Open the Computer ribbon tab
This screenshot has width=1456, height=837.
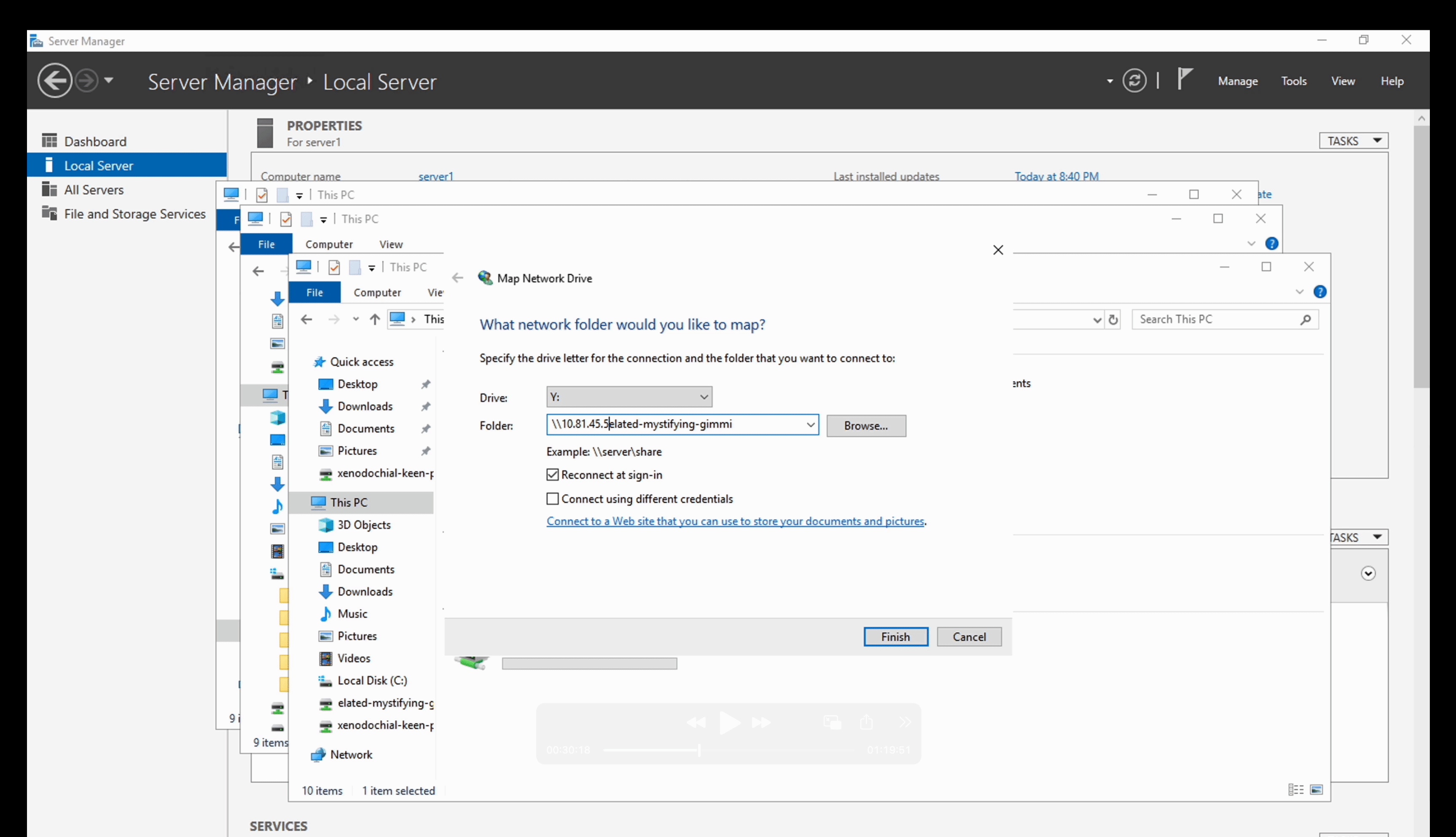coord(377,292)
